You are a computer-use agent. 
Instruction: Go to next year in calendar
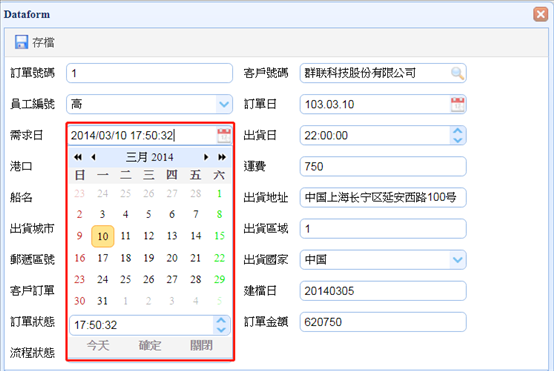(222, 157)
